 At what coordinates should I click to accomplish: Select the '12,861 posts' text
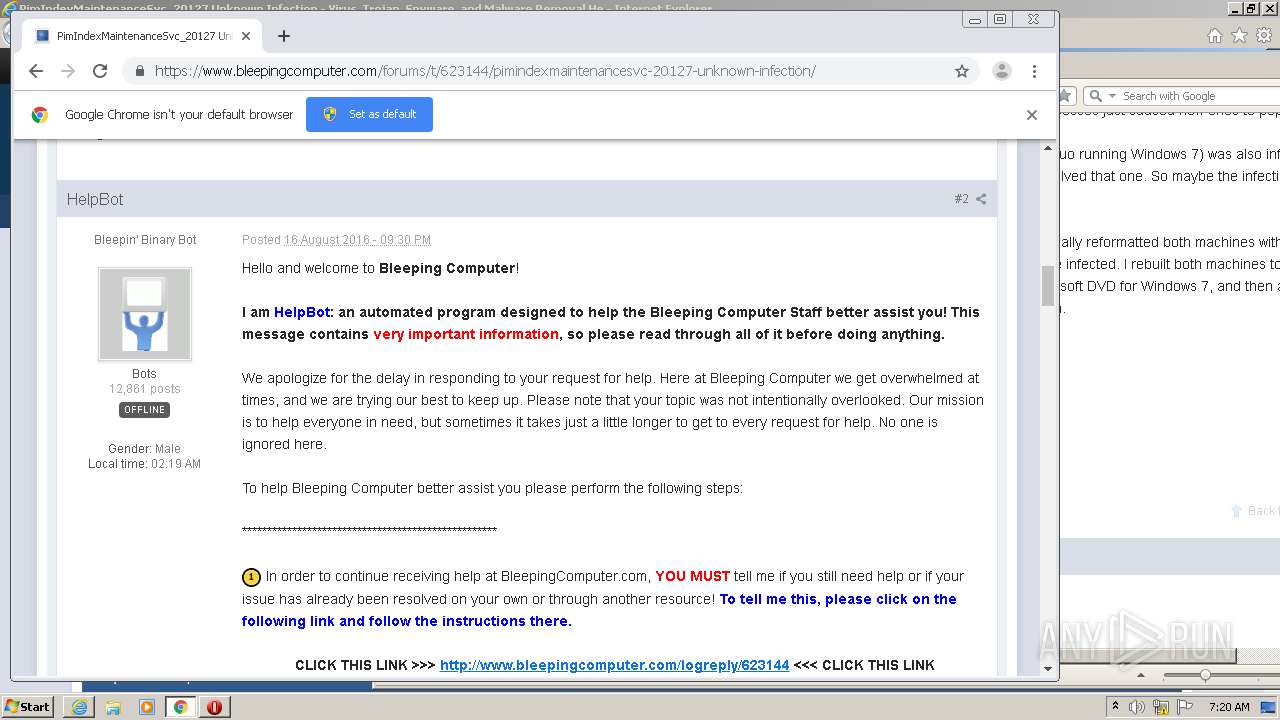(x=145, y=389)
